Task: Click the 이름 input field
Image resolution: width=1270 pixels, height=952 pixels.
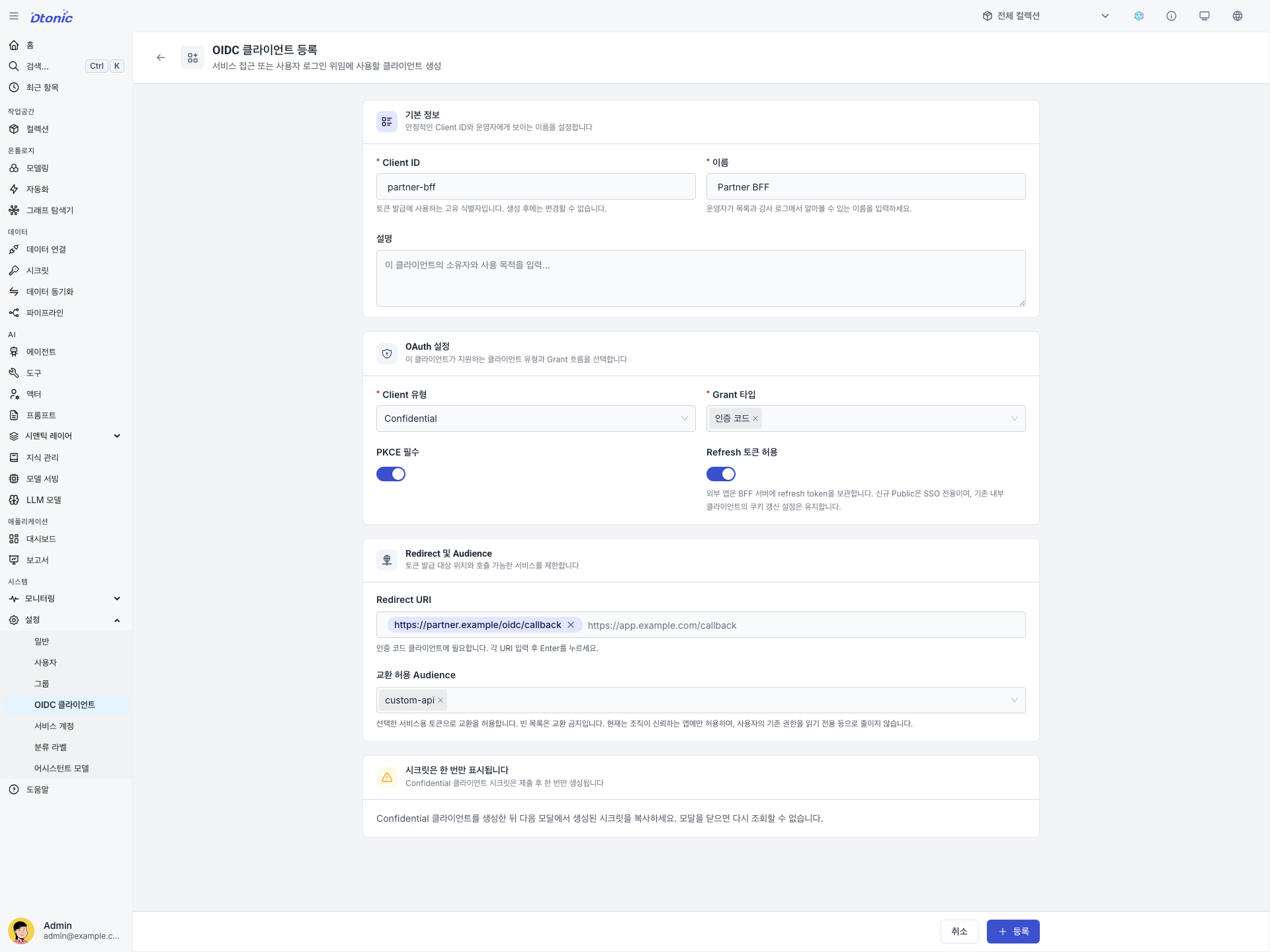Action: 866,186
